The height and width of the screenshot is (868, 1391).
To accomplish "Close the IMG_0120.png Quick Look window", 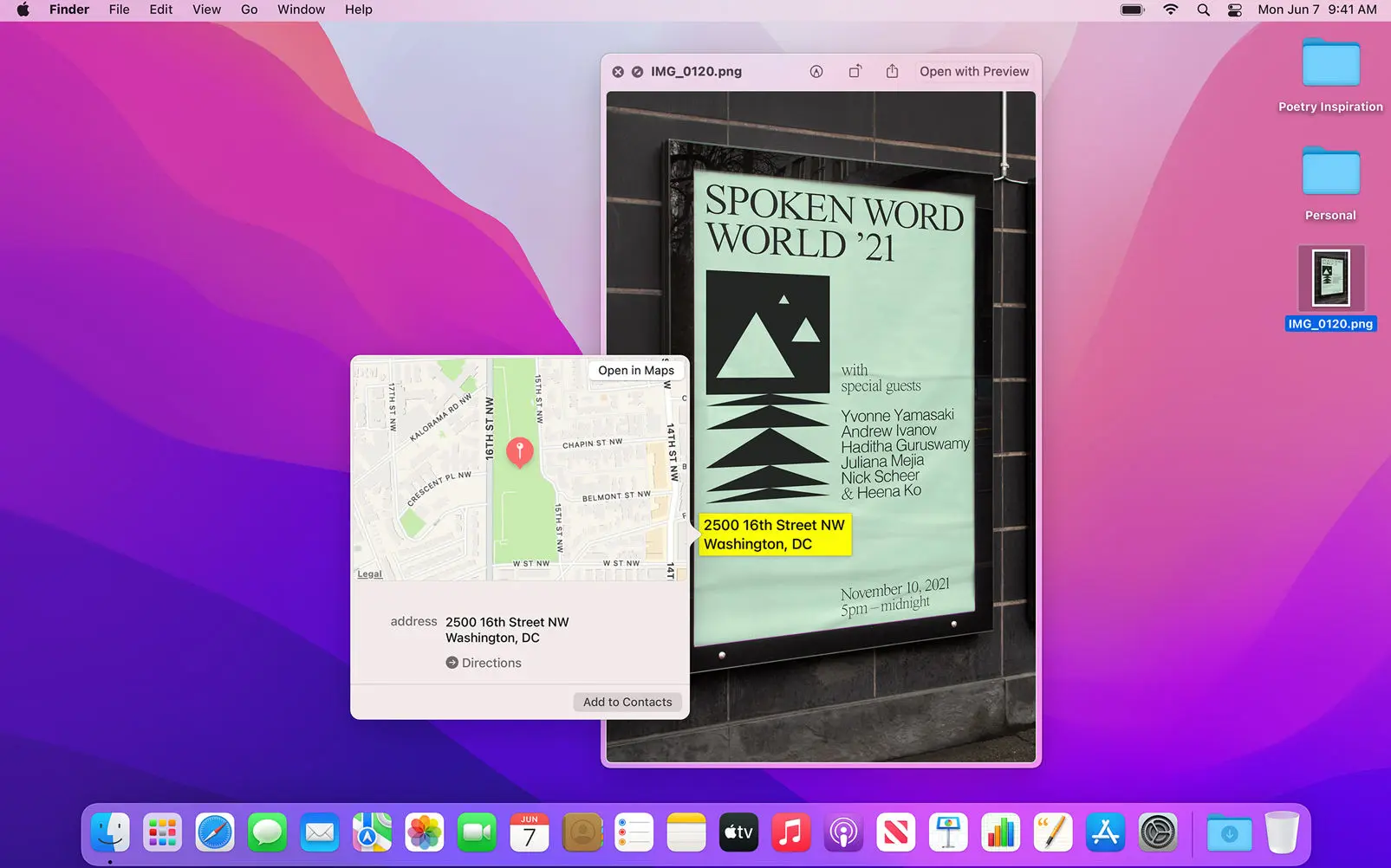I will coord(618,72).
